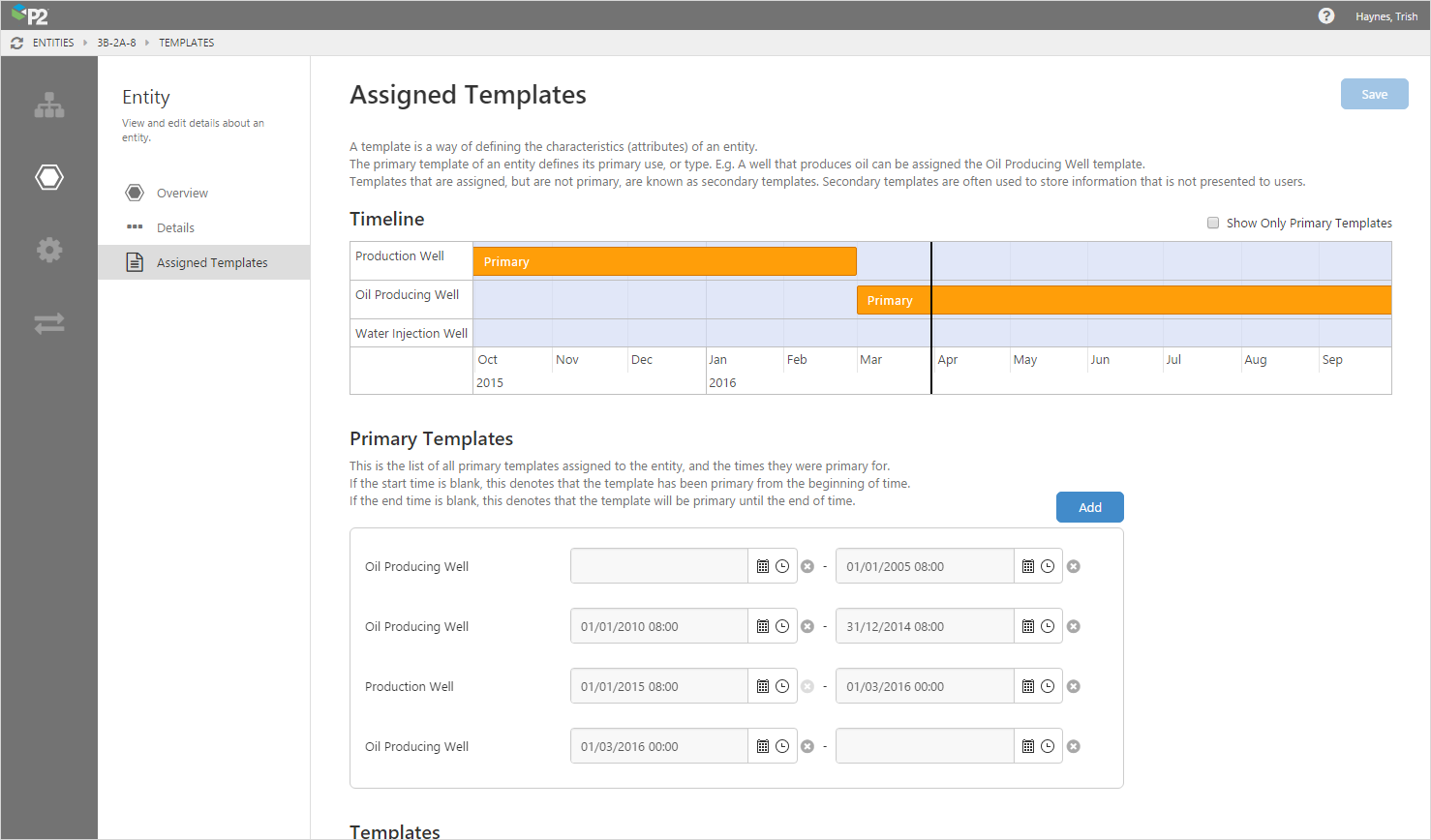Viewport: 1431px width, 840px height.
Task: Open the help question mark icon
Action: [1326, 15]
